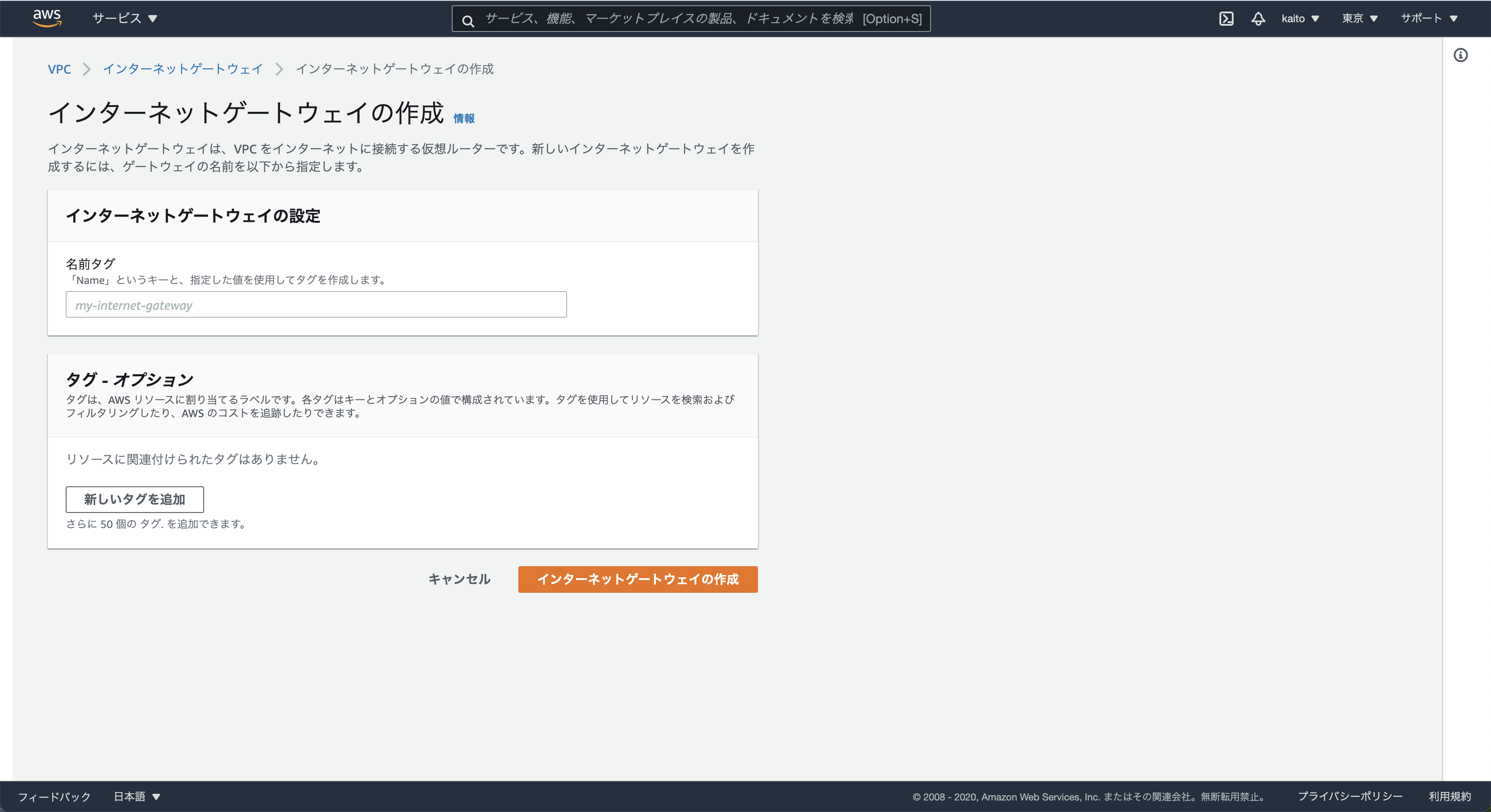Click the 情報 info link
The image size is (1491, 812).
pos(464,118)
